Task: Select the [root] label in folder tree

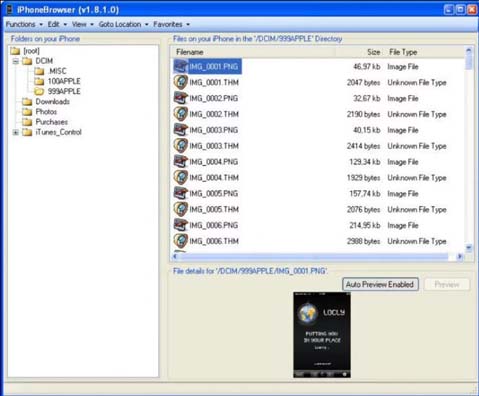Action: click(31, 51)
